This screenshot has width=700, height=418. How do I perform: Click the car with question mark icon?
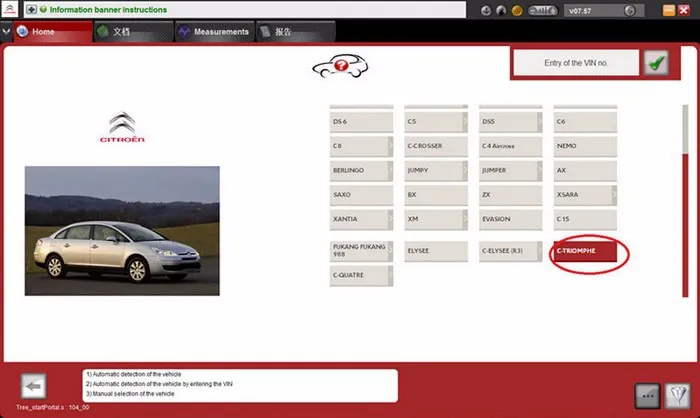point(340,66)
